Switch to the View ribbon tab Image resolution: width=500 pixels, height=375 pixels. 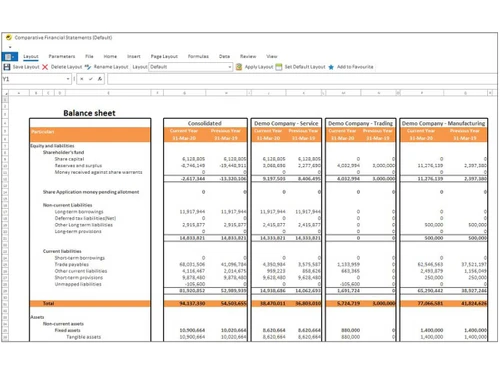272,56
